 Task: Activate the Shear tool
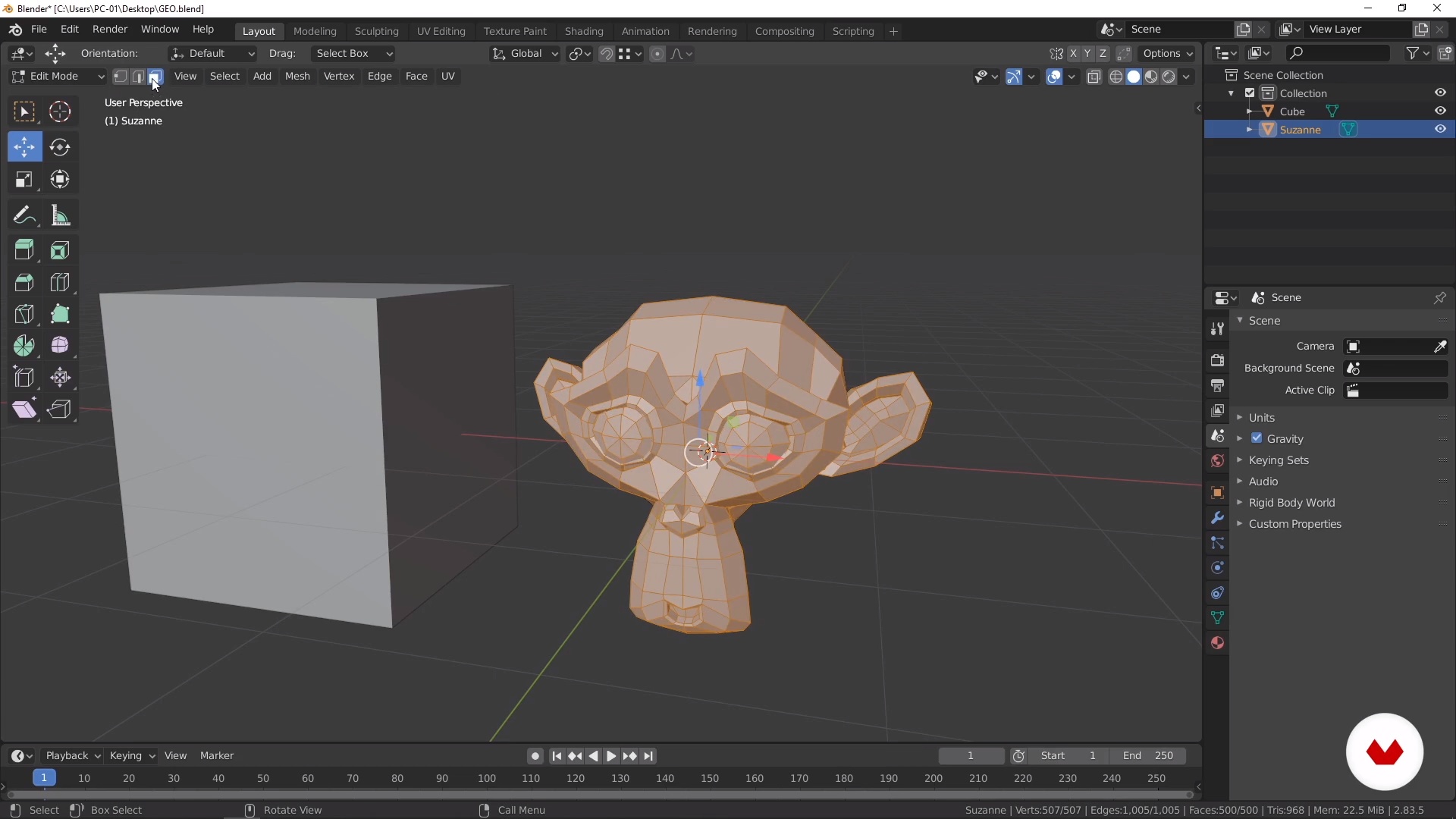coord(24,409)
